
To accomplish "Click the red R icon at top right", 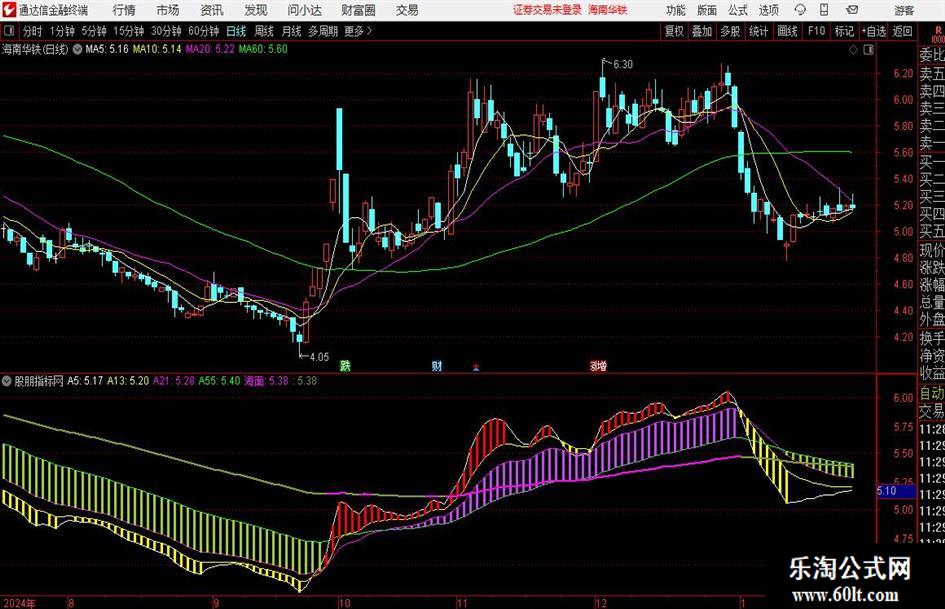I will [x=938, y=31].
